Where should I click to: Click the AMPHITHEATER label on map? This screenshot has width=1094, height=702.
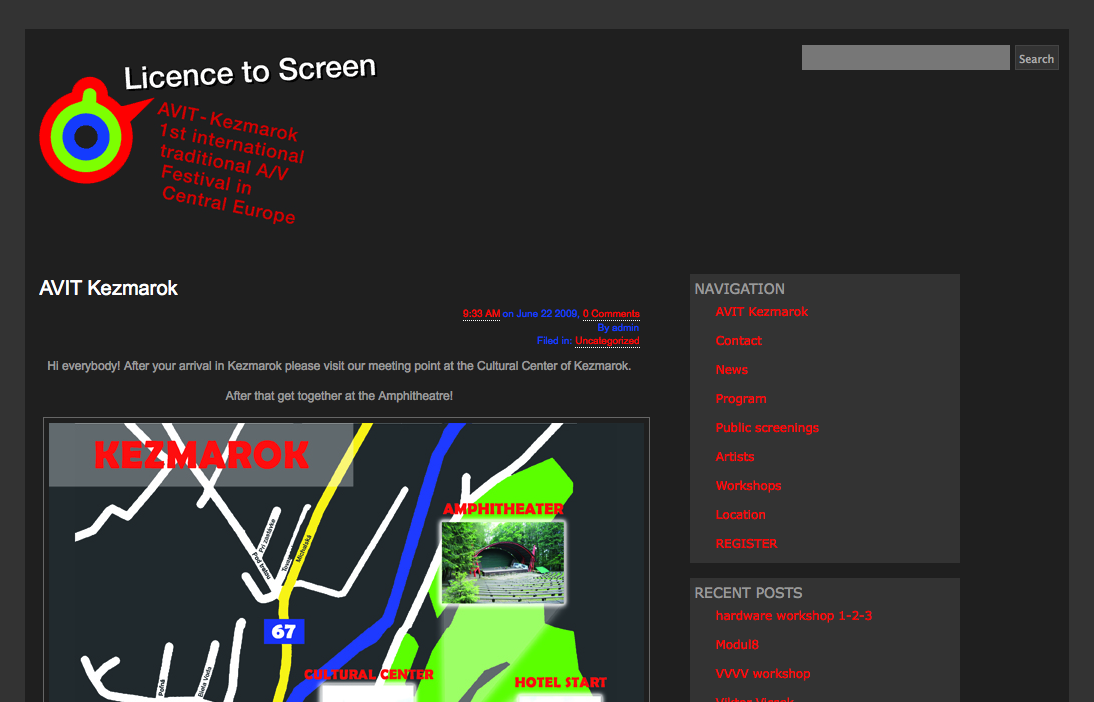tap(503, 509)
